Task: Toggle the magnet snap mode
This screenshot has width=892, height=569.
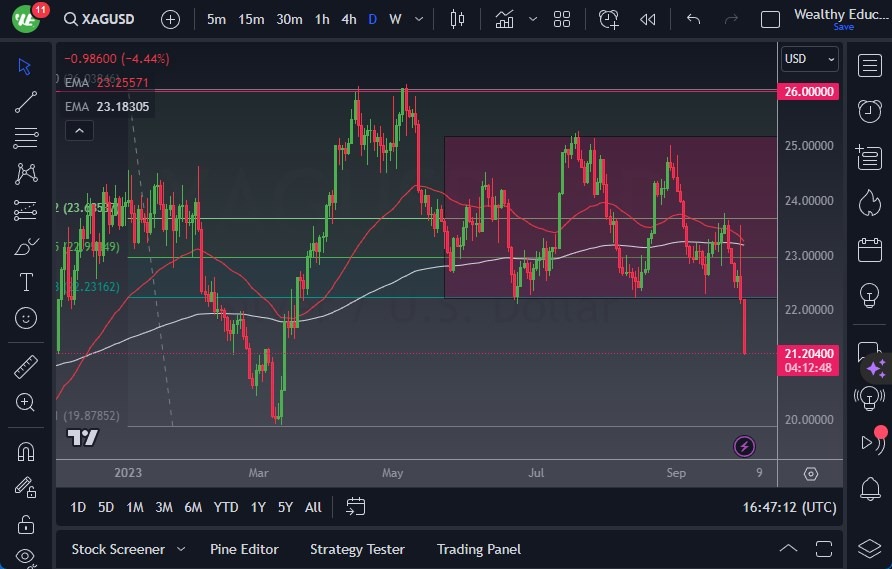Action: tap(26, 451)
